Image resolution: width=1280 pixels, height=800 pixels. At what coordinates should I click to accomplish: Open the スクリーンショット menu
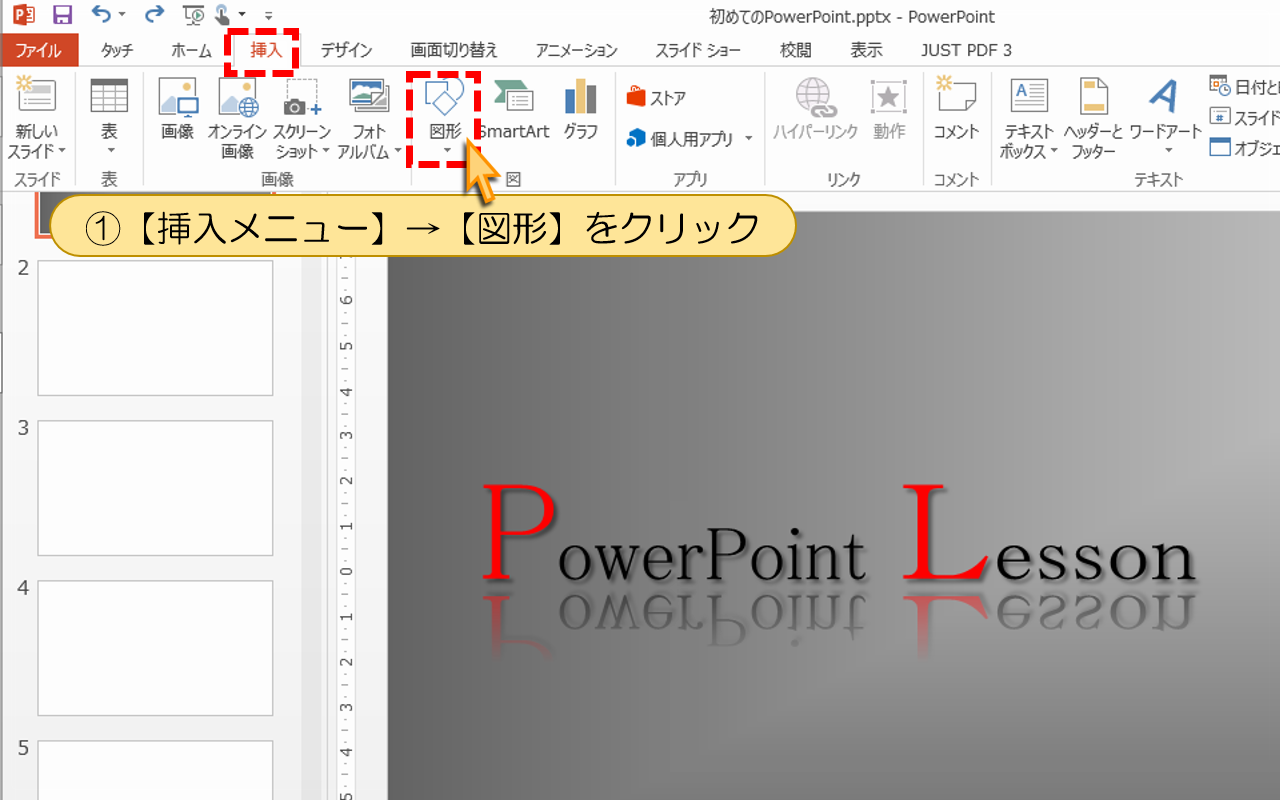(x=302, y=118)
